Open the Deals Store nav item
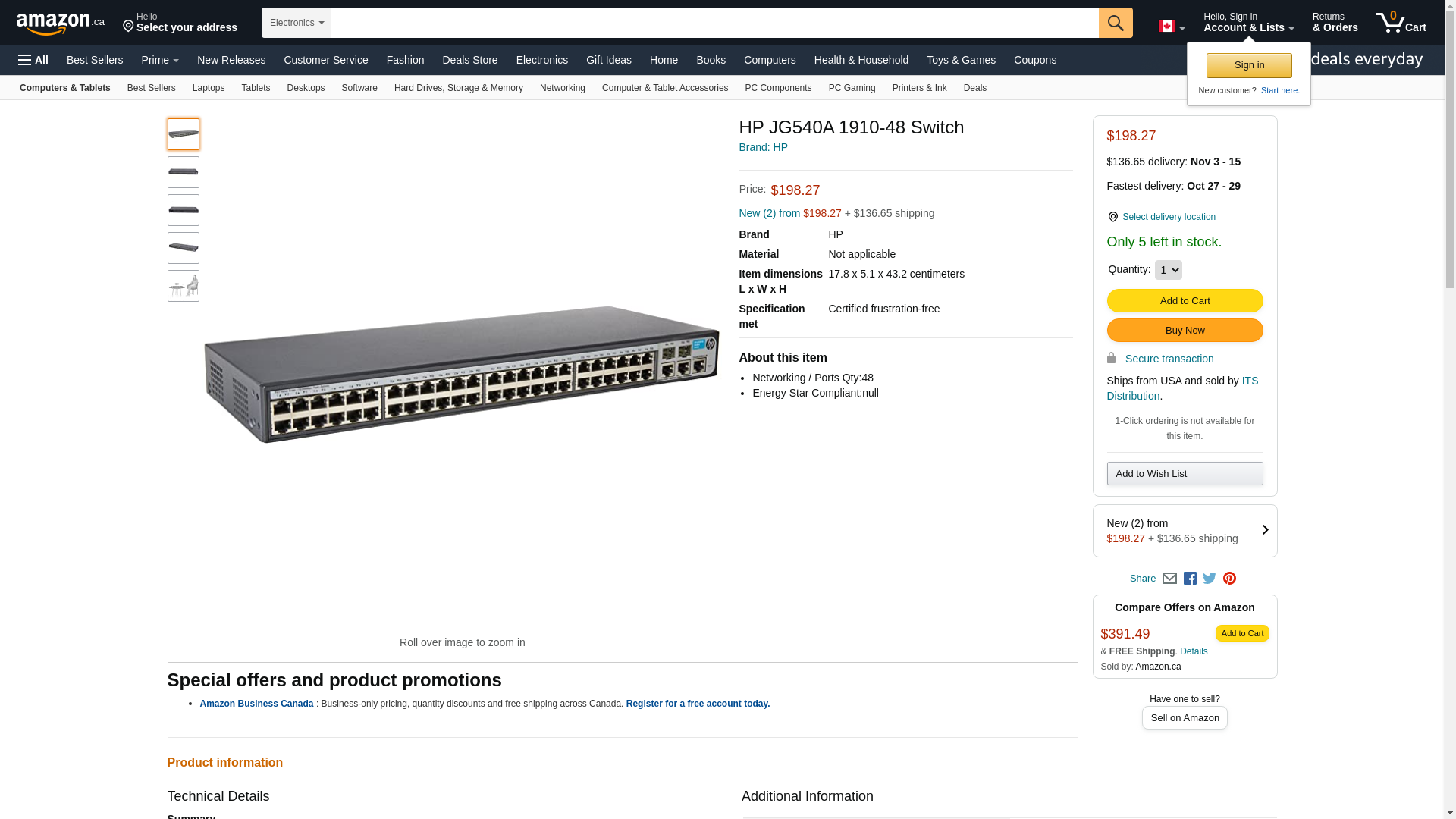The height and width of the screenshot is (819, 1456). click(x=469, y=60)
